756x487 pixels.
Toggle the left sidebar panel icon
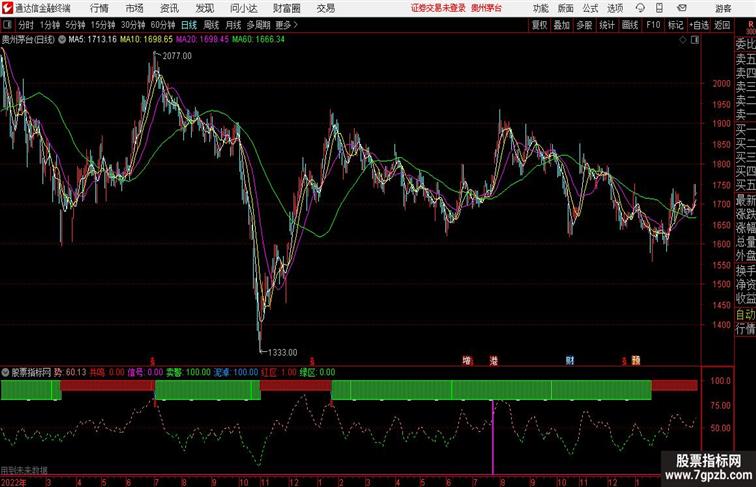coord(7,25)
